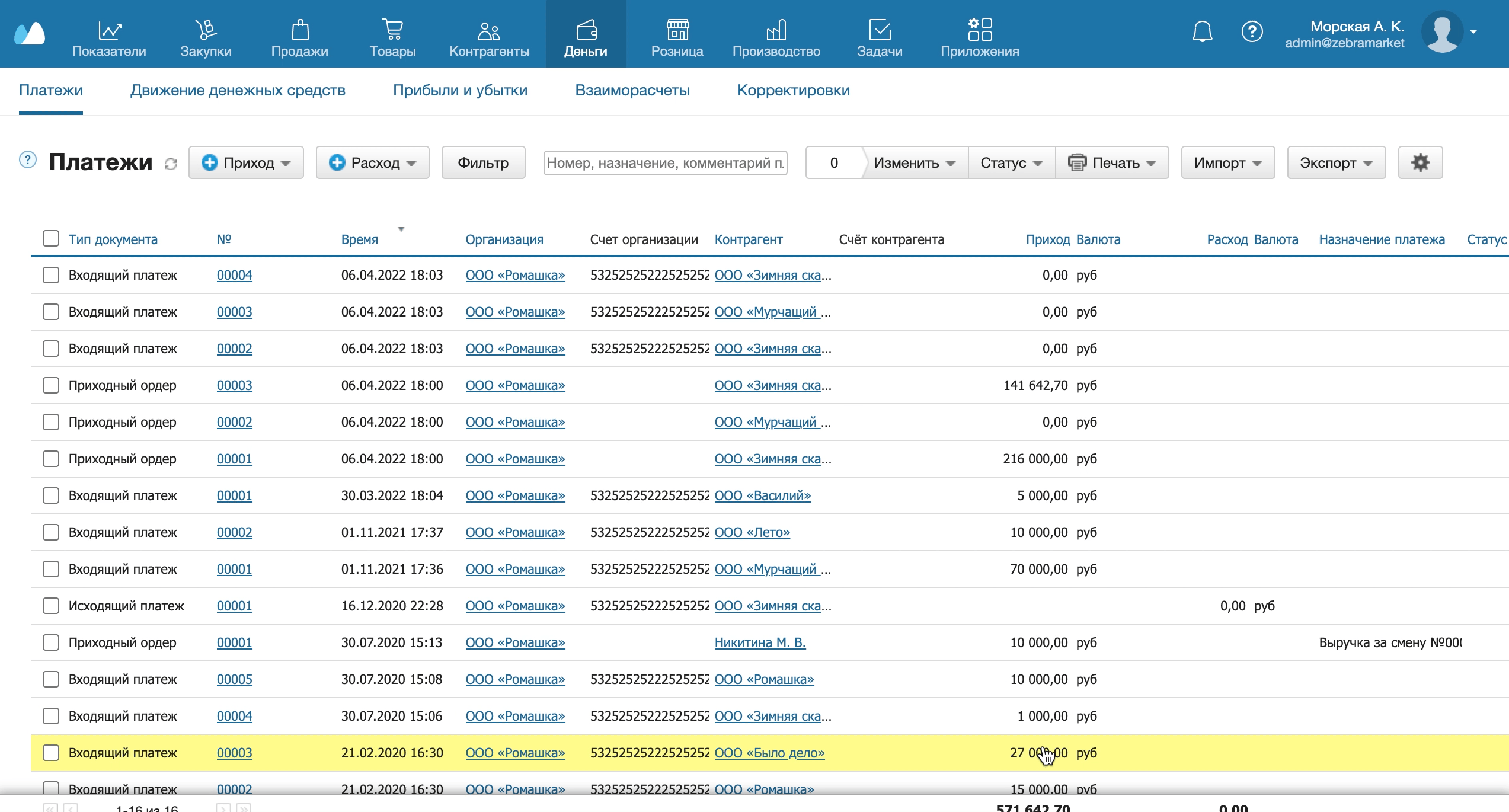Click the help question mark in header
Viewport: 1509px width, 812px height.
pos(1252,32)
